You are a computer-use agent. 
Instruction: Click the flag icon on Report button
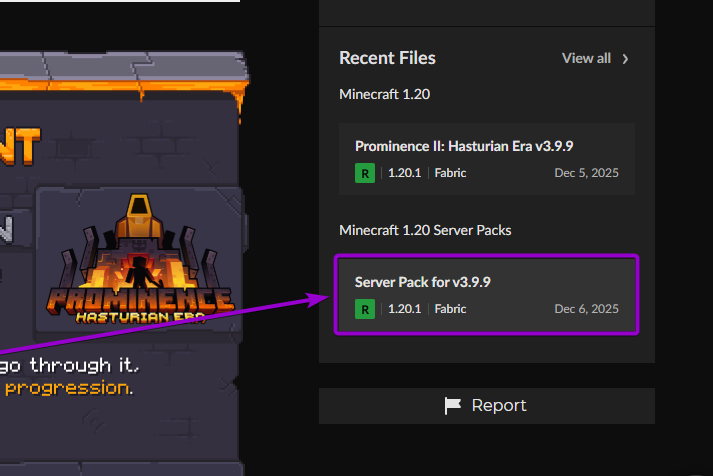point(452,406)
